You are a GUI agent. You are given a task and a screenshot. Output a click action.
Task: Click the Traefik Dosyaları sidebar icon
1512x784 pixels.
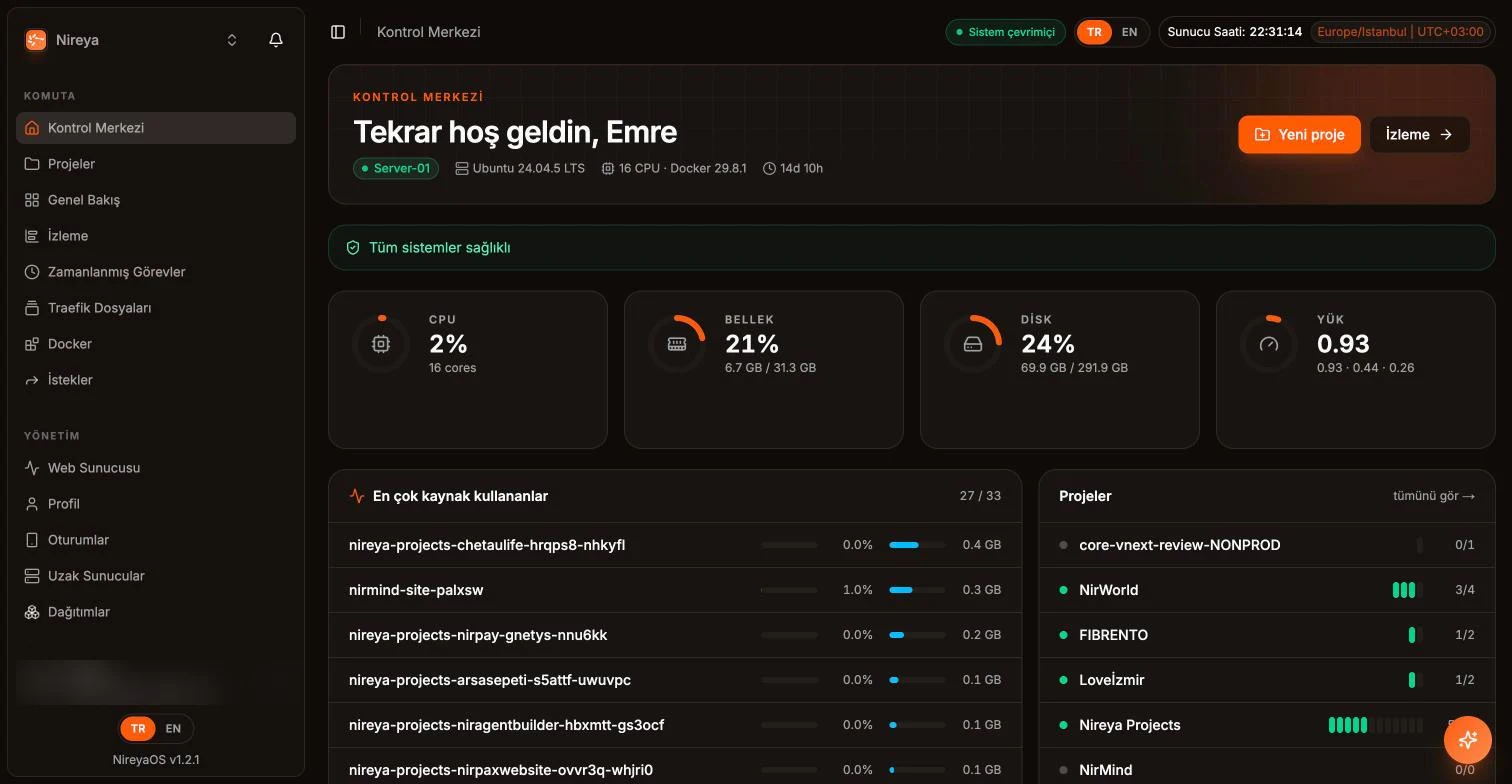pos(32,308)
